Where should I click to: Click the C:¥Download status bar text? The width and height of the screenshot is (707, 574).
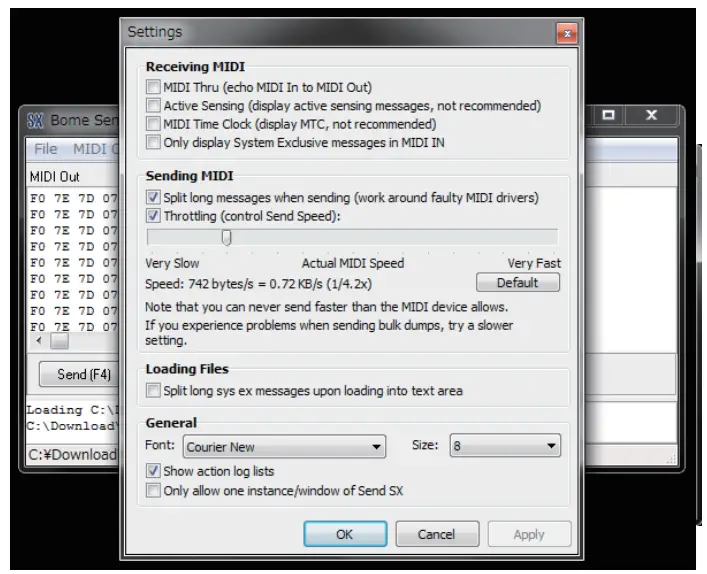[72, 455]
